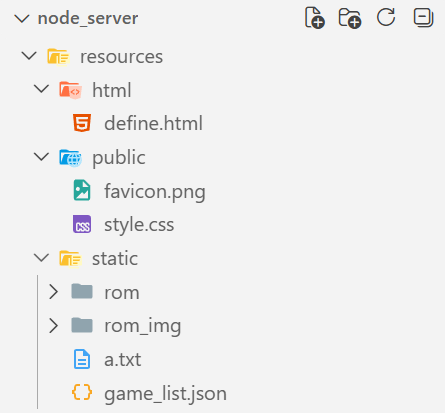Viewport: 445px width, 413px height.
Task: Collapse the html folder chevron
Action: pos(42,89)
